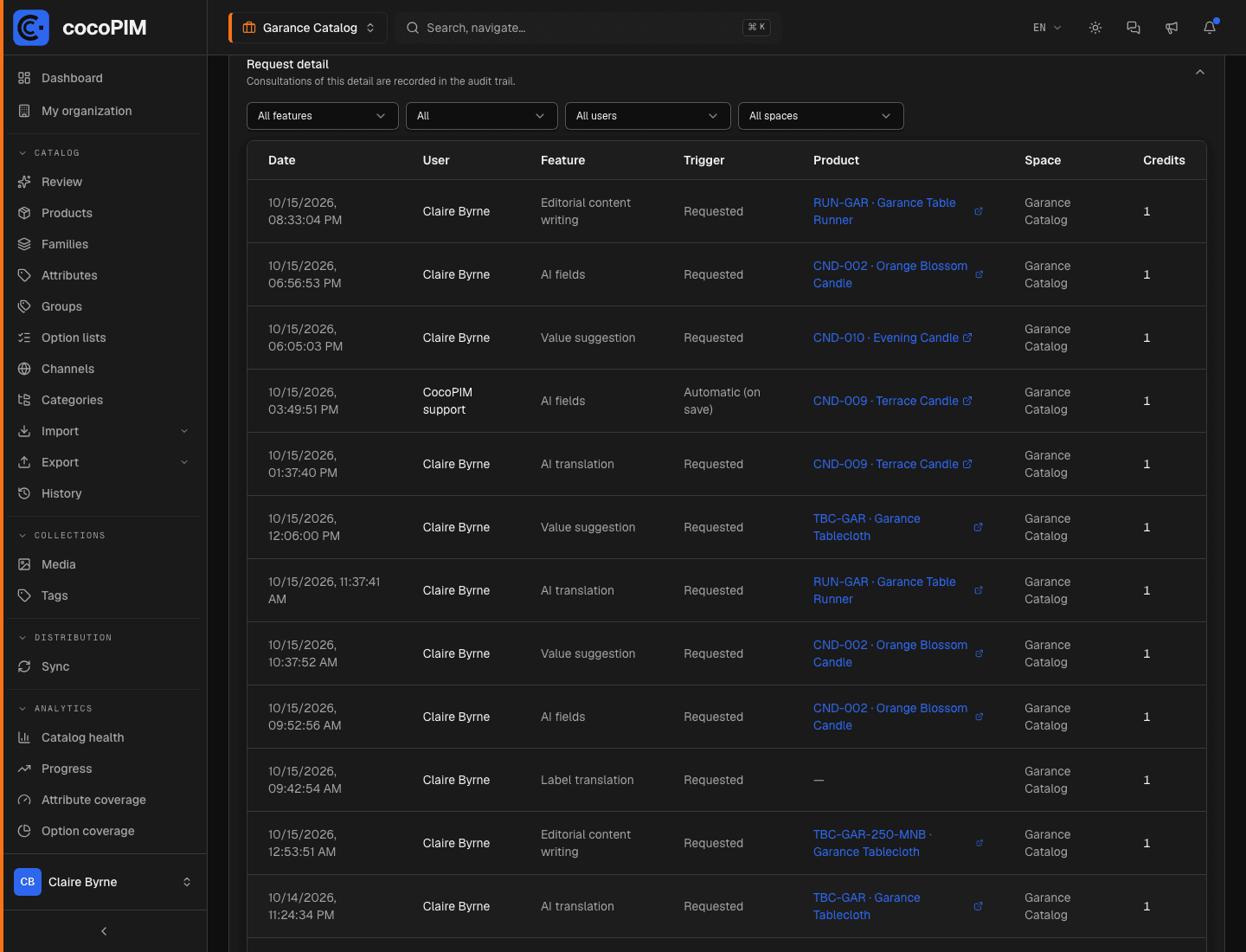
Task: Click the search and navigate field
Action: [588, 28]
